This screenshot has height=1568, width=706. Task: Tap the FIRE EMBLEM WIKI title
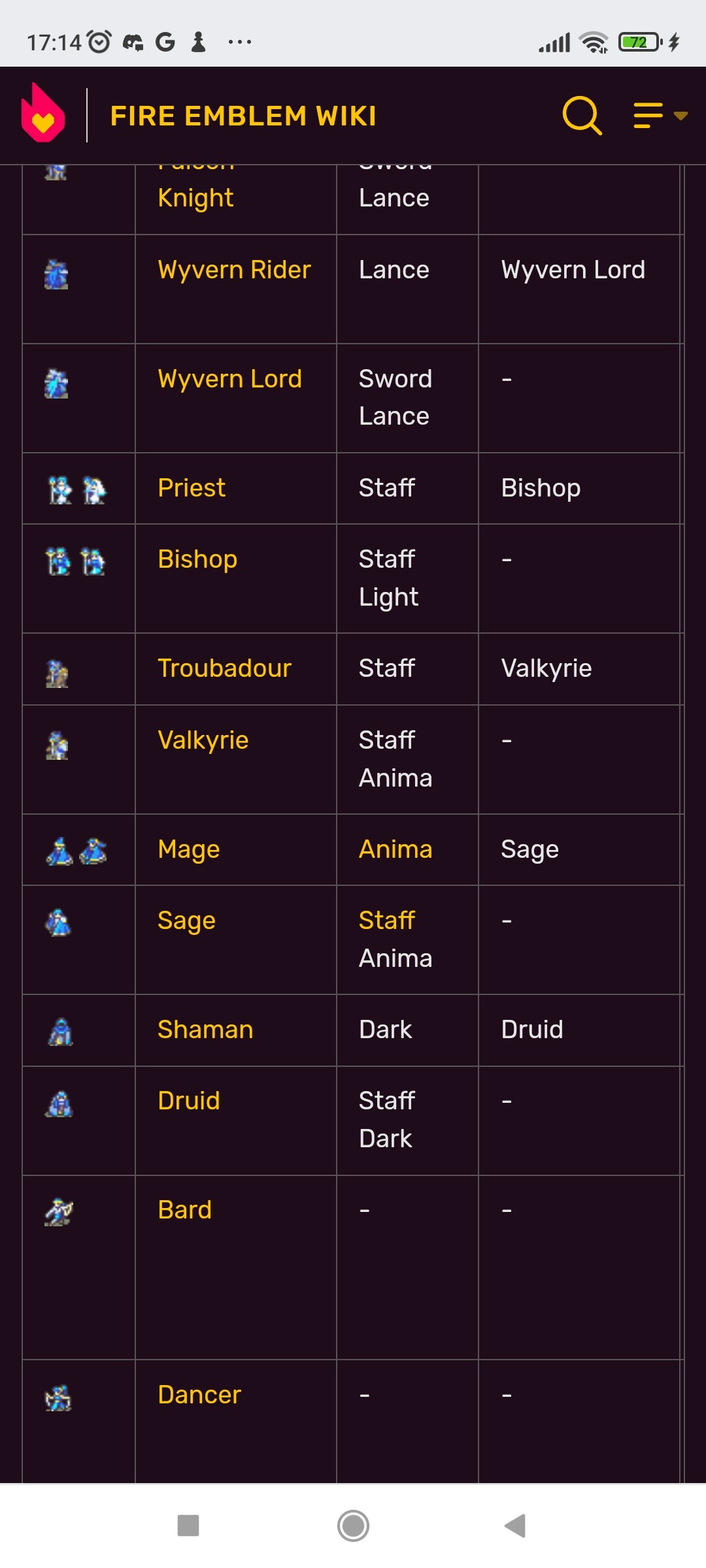coord(243,116)
